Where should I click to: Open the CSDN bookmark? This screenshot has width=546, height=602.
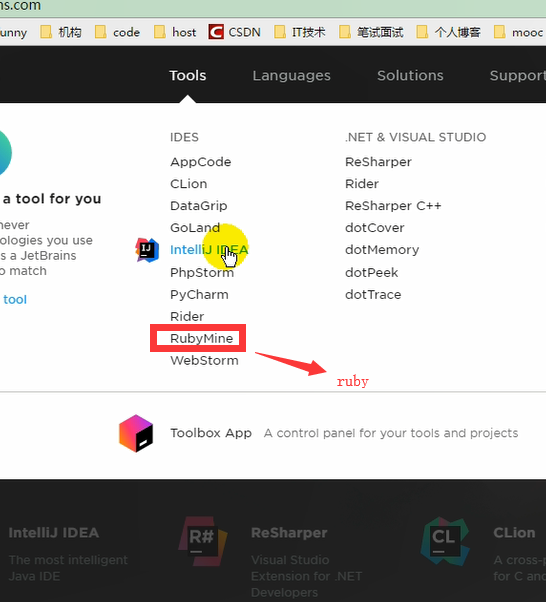click(x=235, y=32)
